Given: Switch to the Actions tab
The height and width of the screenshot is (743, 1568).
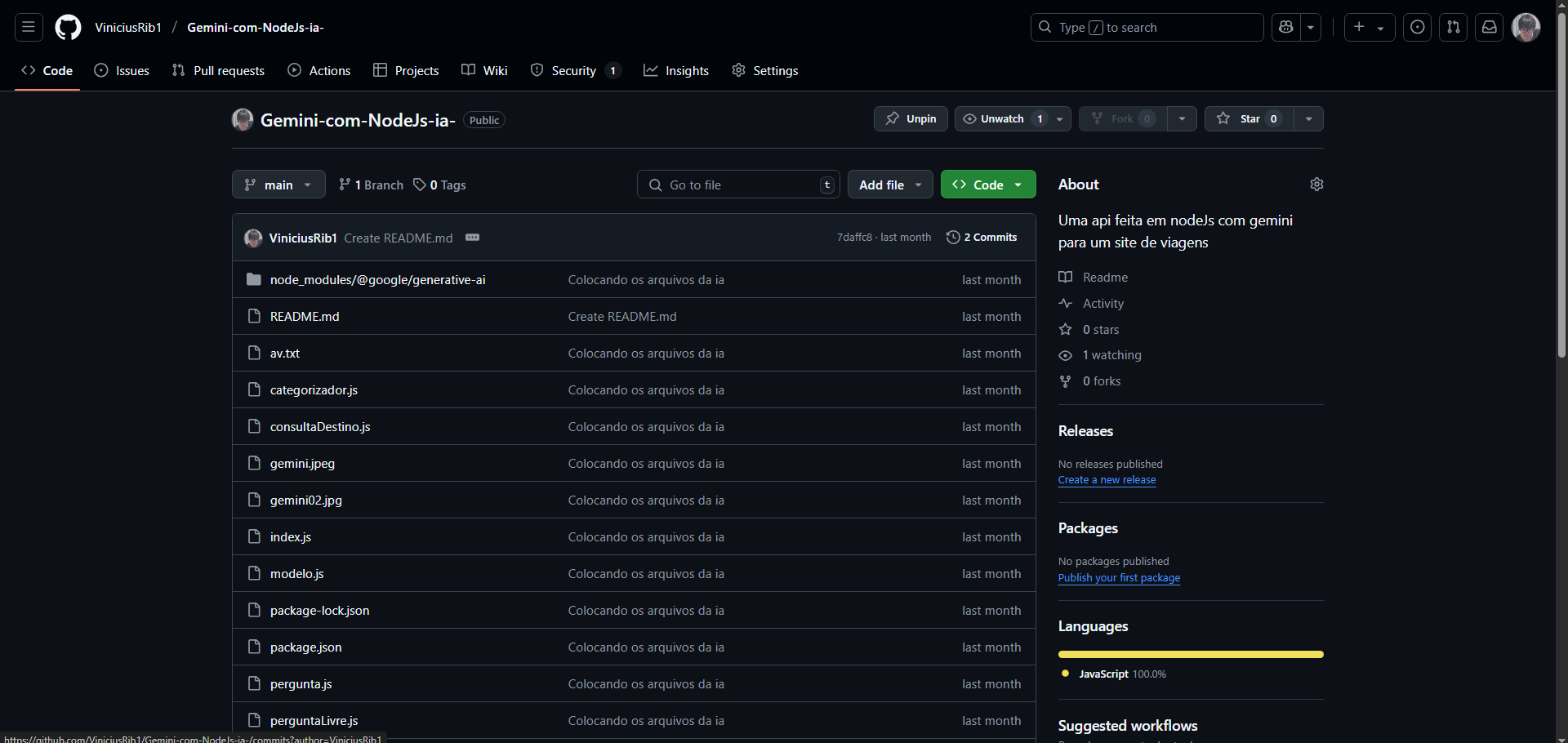Looking at the screenshot, I should pyautogui.click(x=319, y=71).
